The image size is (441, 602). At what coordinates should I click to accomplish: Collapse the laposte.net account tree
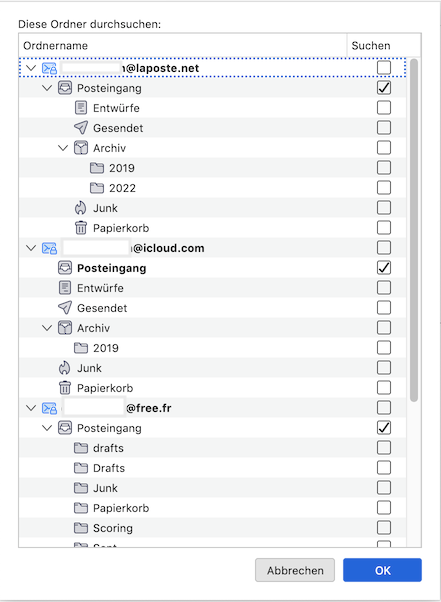[31, 68]
